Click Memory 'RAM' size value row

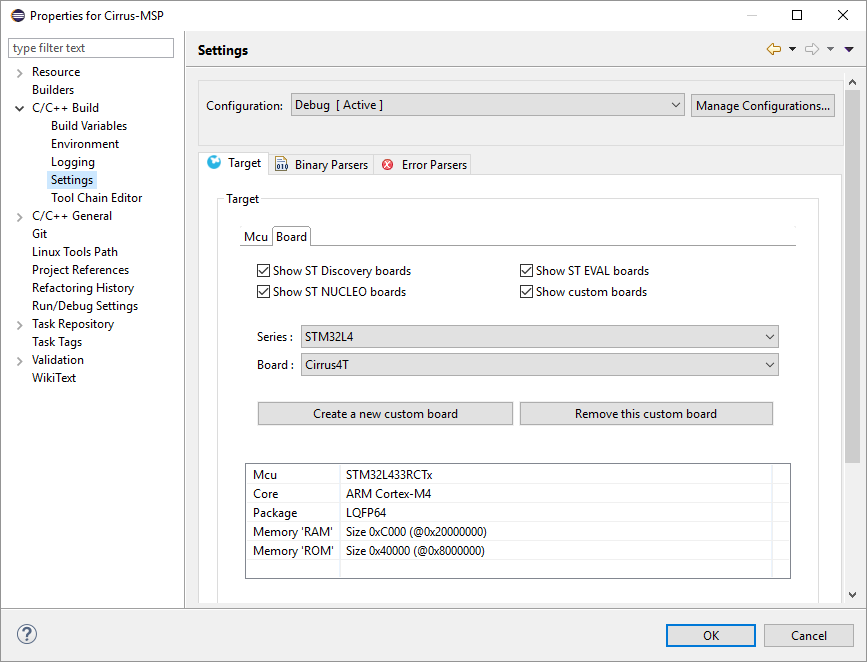point(416,531)
